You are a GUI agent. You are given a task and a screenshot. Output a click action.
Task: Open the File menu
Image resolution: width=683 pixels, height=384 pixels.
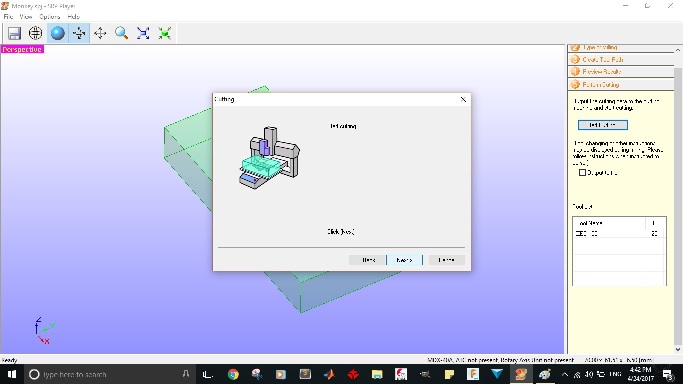(x=8, y=17)
